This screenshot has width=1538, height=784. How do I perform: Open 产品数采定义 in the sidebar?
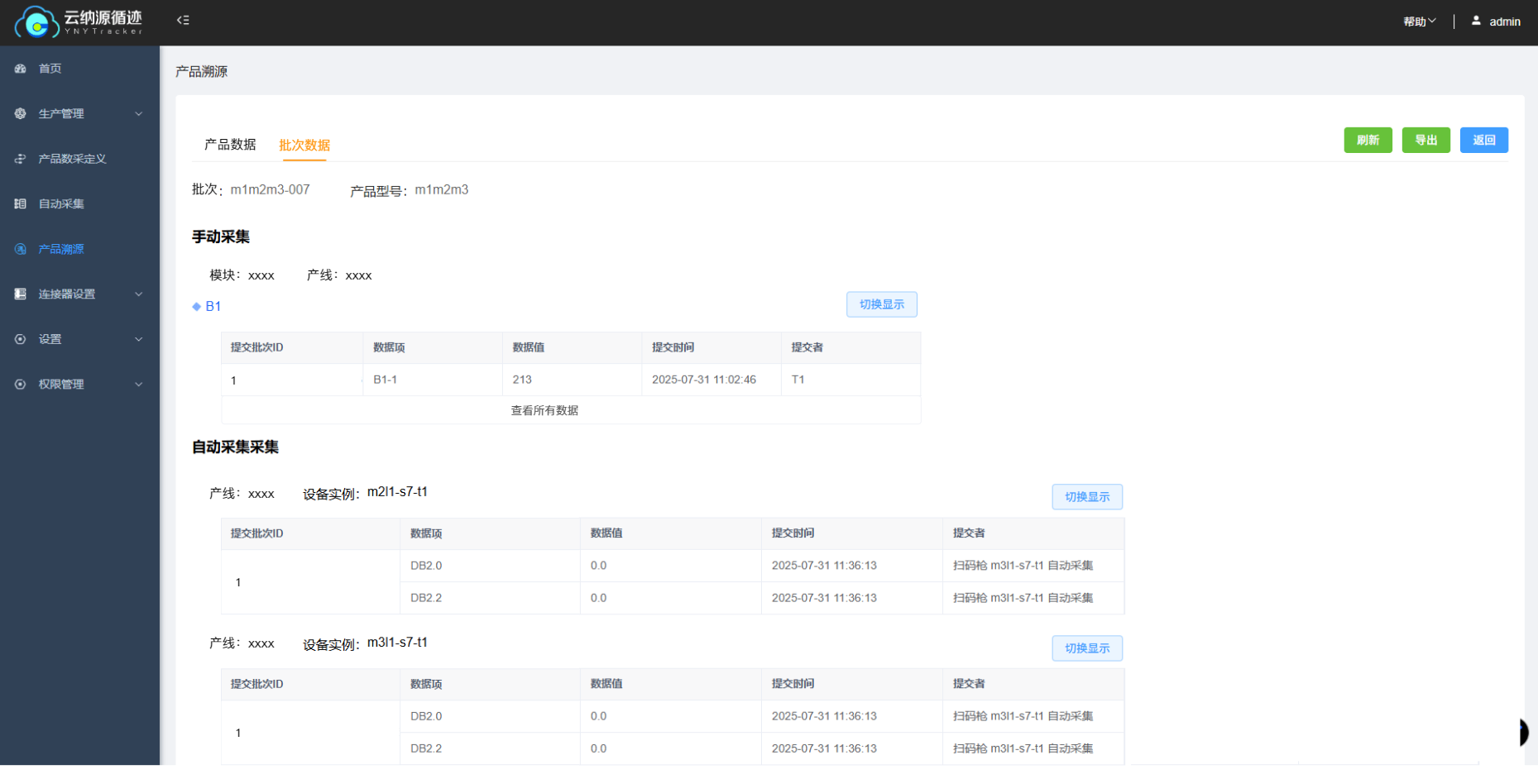72,159
